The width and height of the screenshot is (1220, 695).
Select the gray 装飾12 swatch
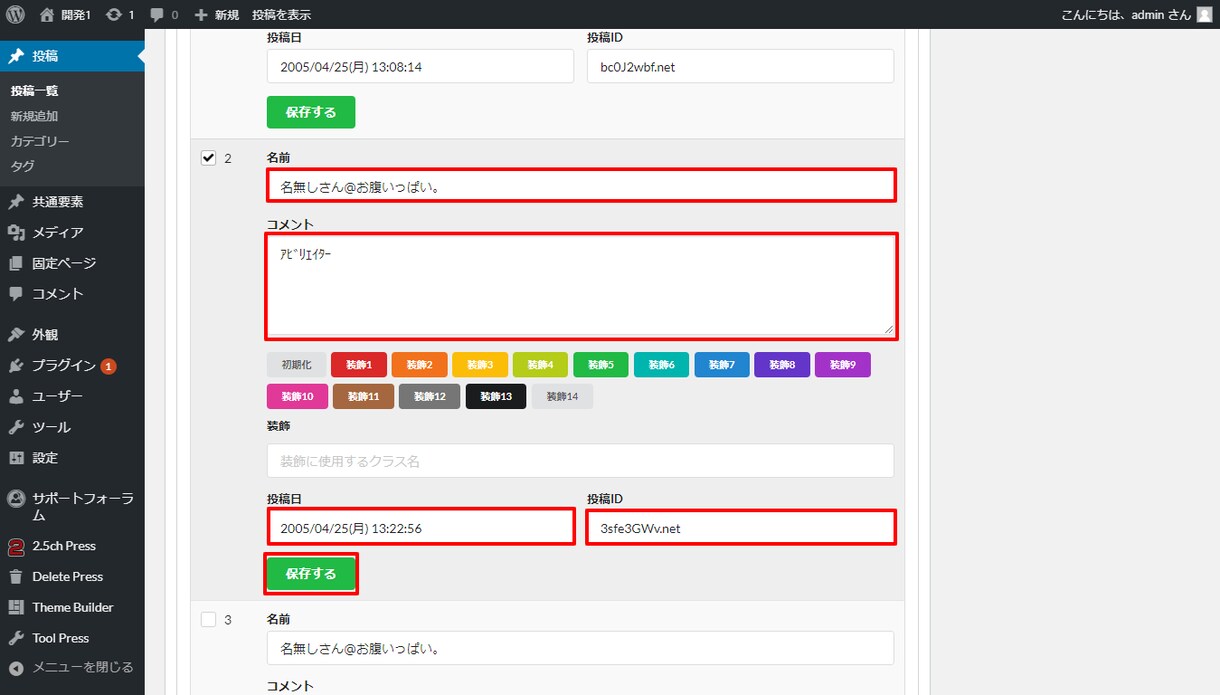coord(430,396)
